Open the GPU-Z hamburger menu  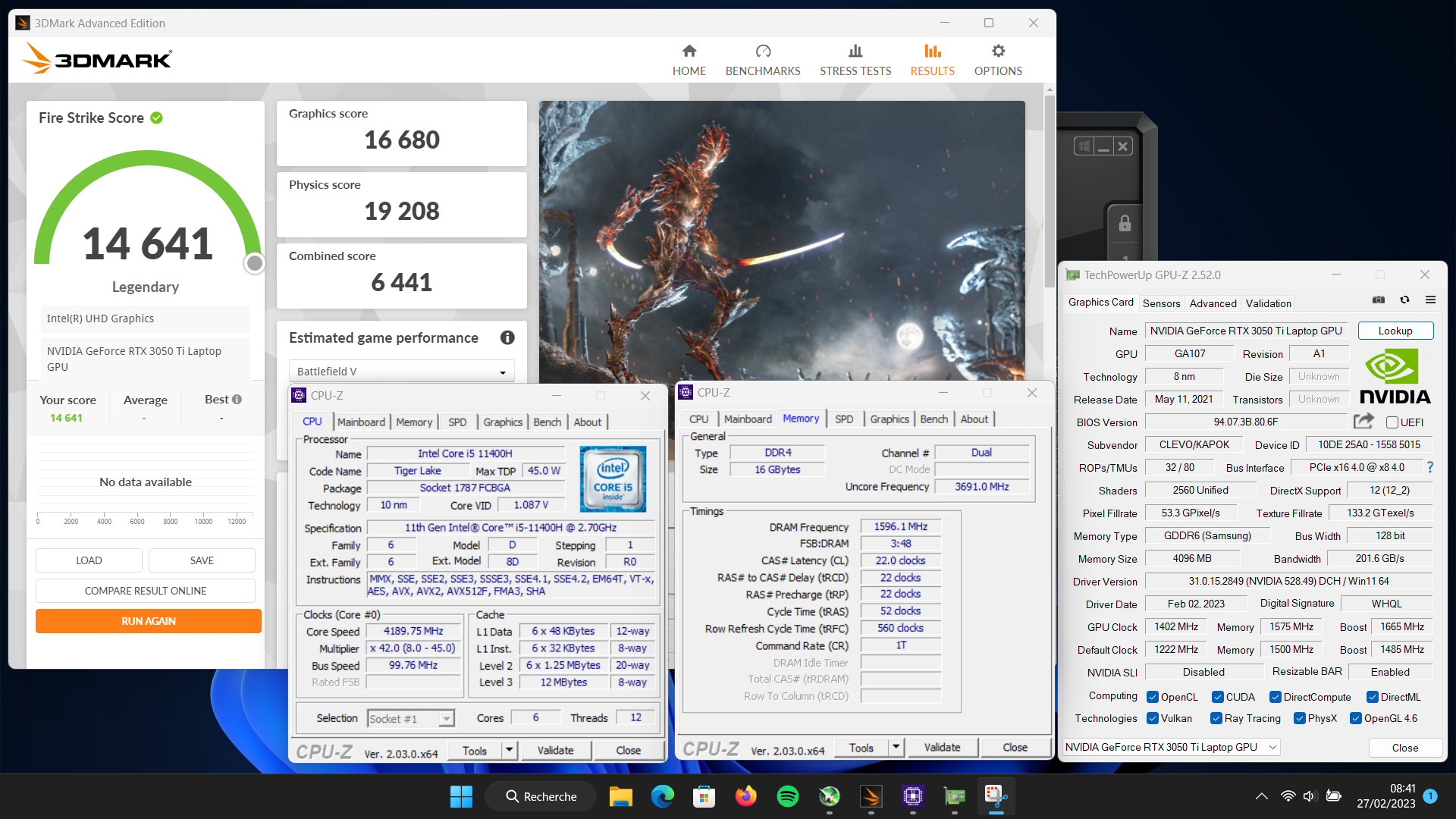pyautogui.click(x=1430, y=300)
